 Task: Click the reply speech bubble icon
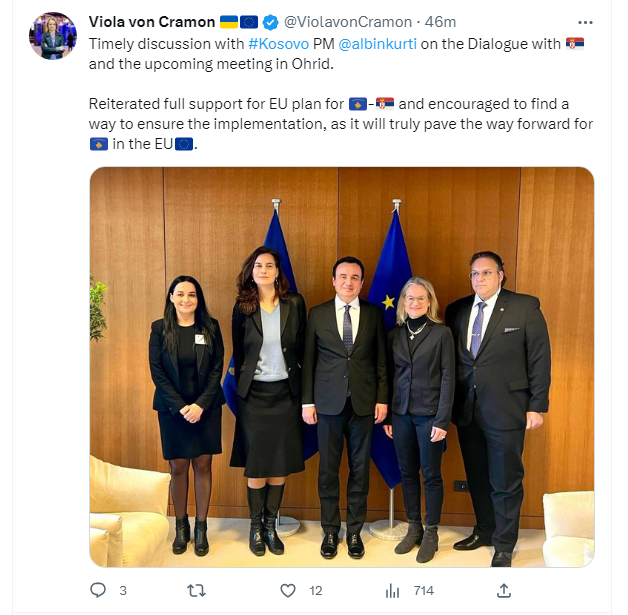pyautogui.click(x=98, y=590)
